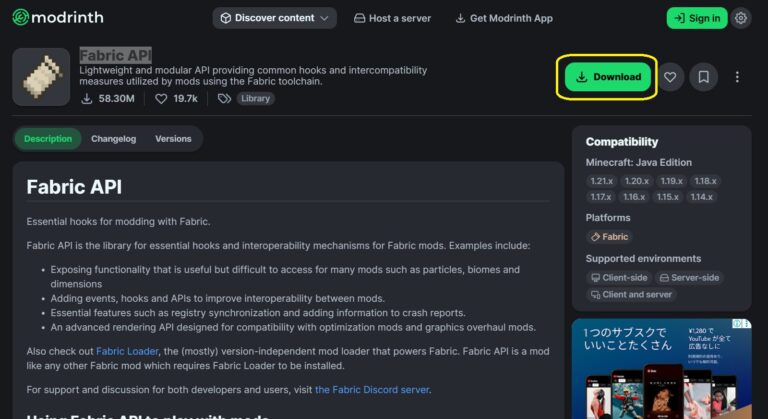Open the settings gear menu

[740, 18]
